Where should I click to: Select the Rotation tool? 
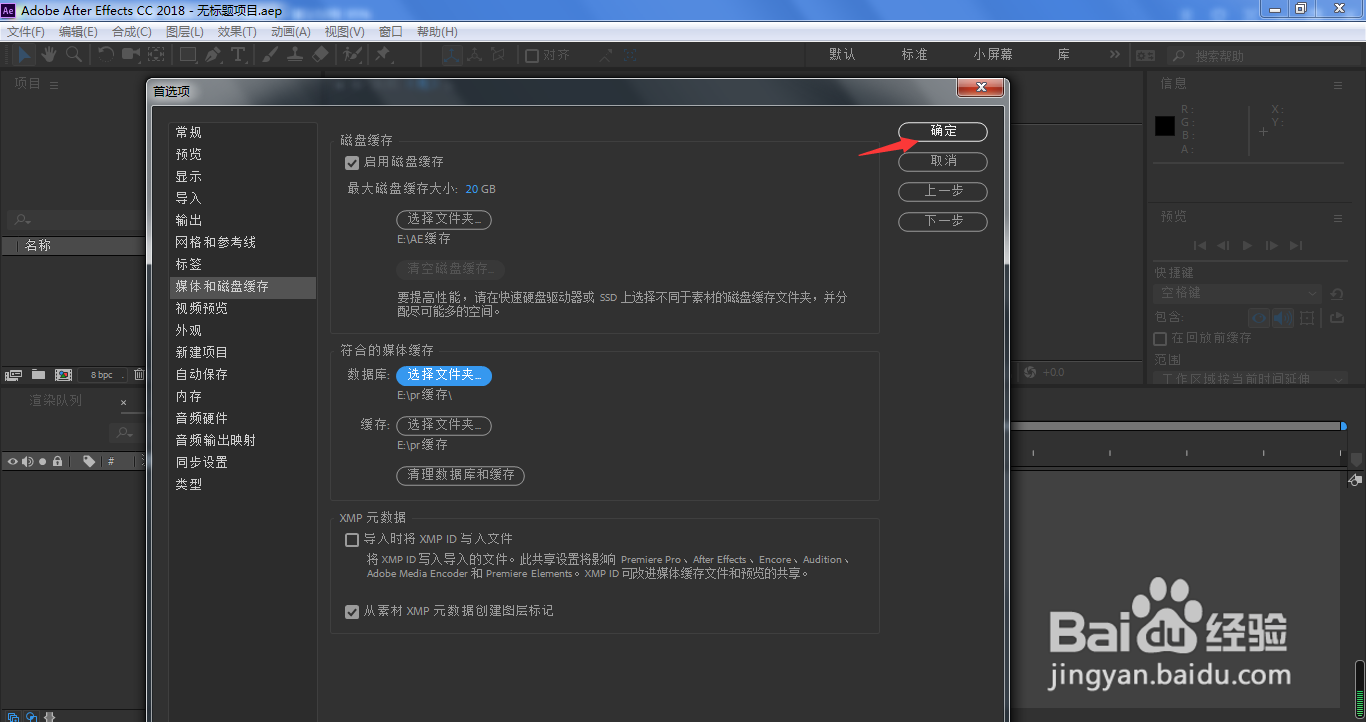pos(106,54)
